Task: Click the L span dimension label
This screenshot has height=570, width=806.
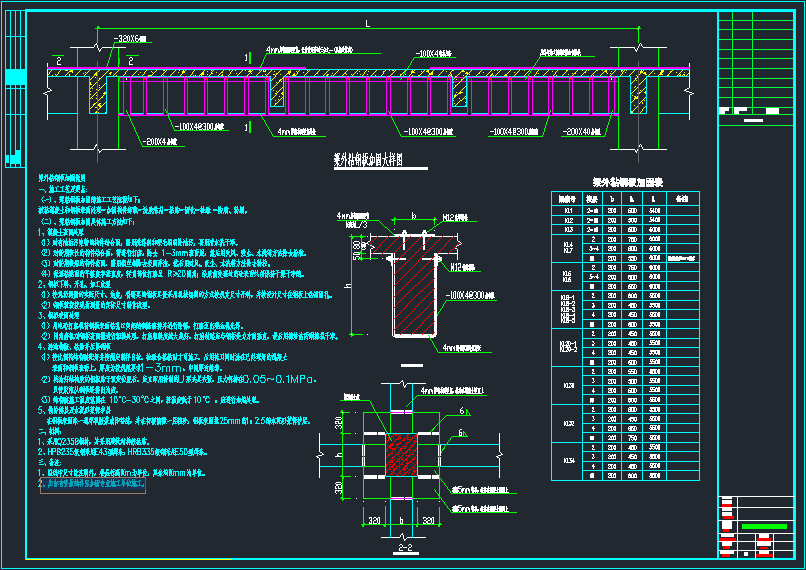Action: tap(367, 22)
